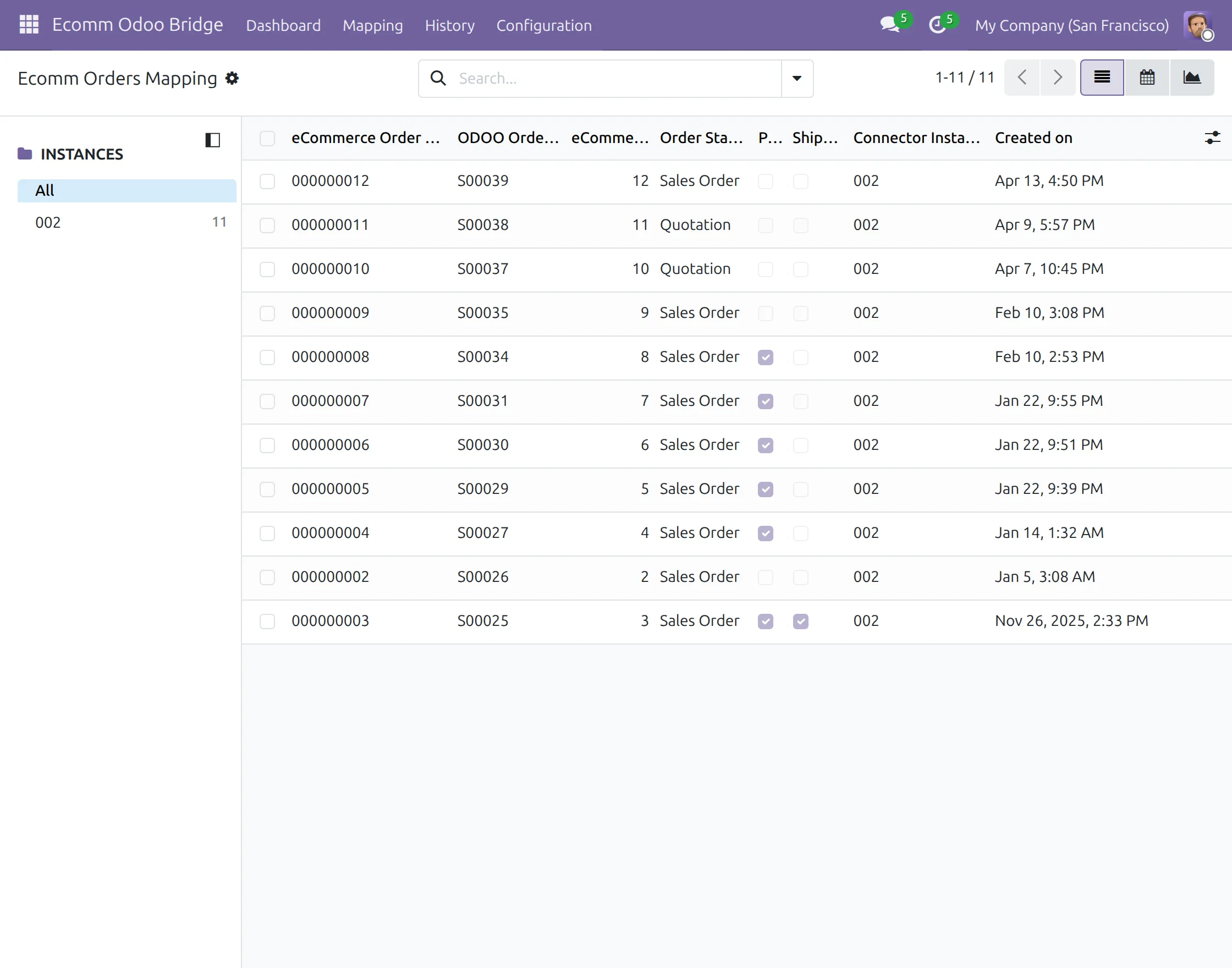The image size is (1232, 968).
Task: Click date Jan 14, 1:32 AM
Action: pos(1049,533)
